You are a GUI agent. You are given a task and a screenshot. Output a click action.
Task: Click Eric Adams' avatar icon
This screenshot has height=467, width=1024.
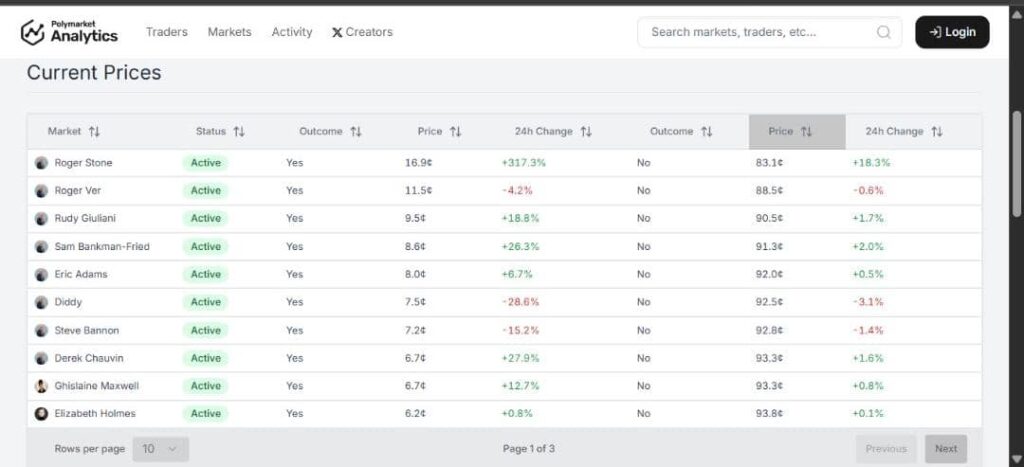click(x=41, y=274)
